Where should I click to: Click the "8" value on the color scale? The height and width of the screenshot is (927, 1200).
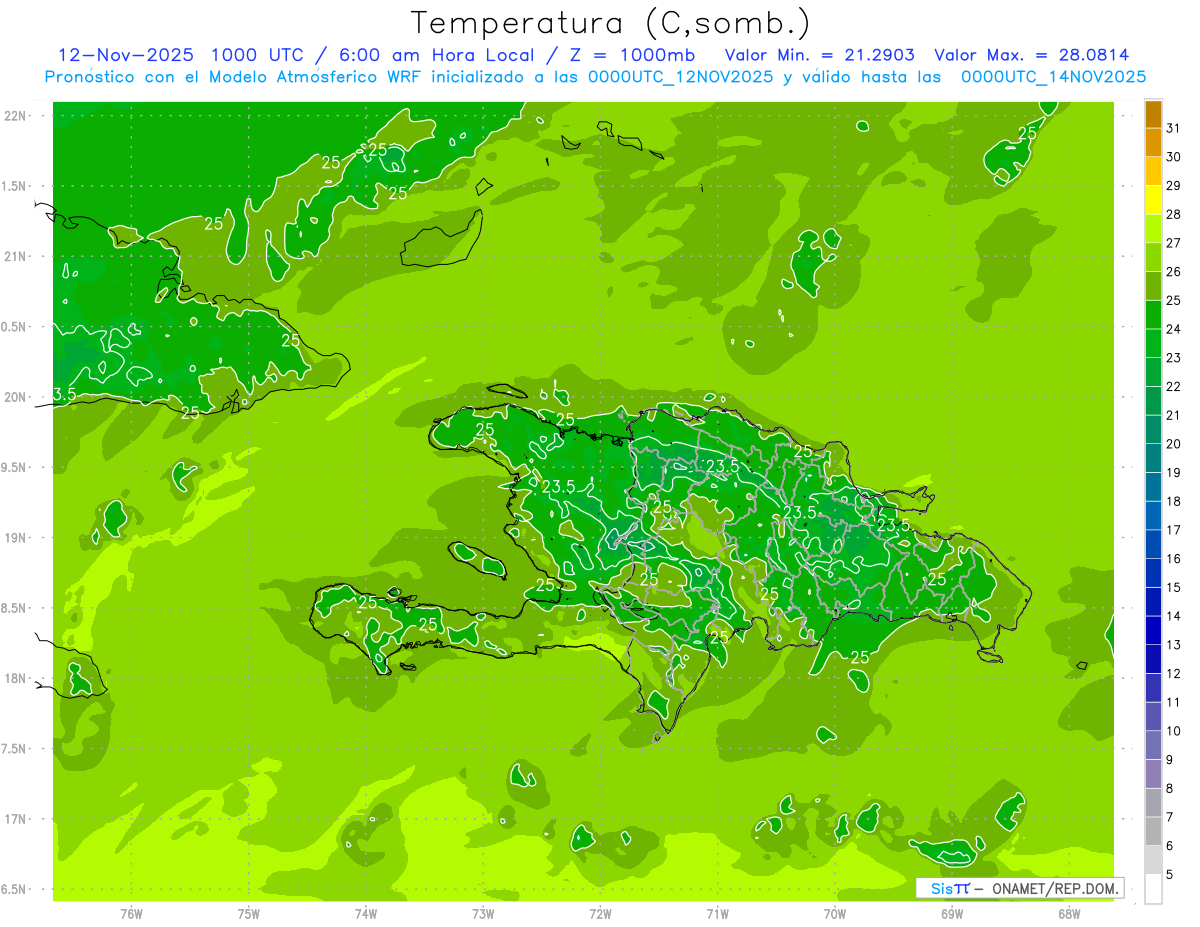pyautogui.click(x=1169, y=789)
